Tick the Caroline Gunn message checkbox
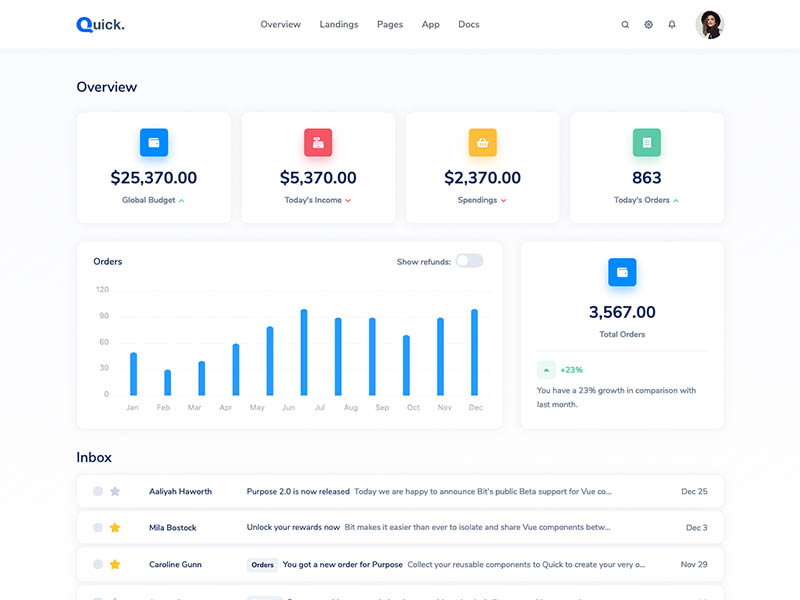 click(98, 564)
